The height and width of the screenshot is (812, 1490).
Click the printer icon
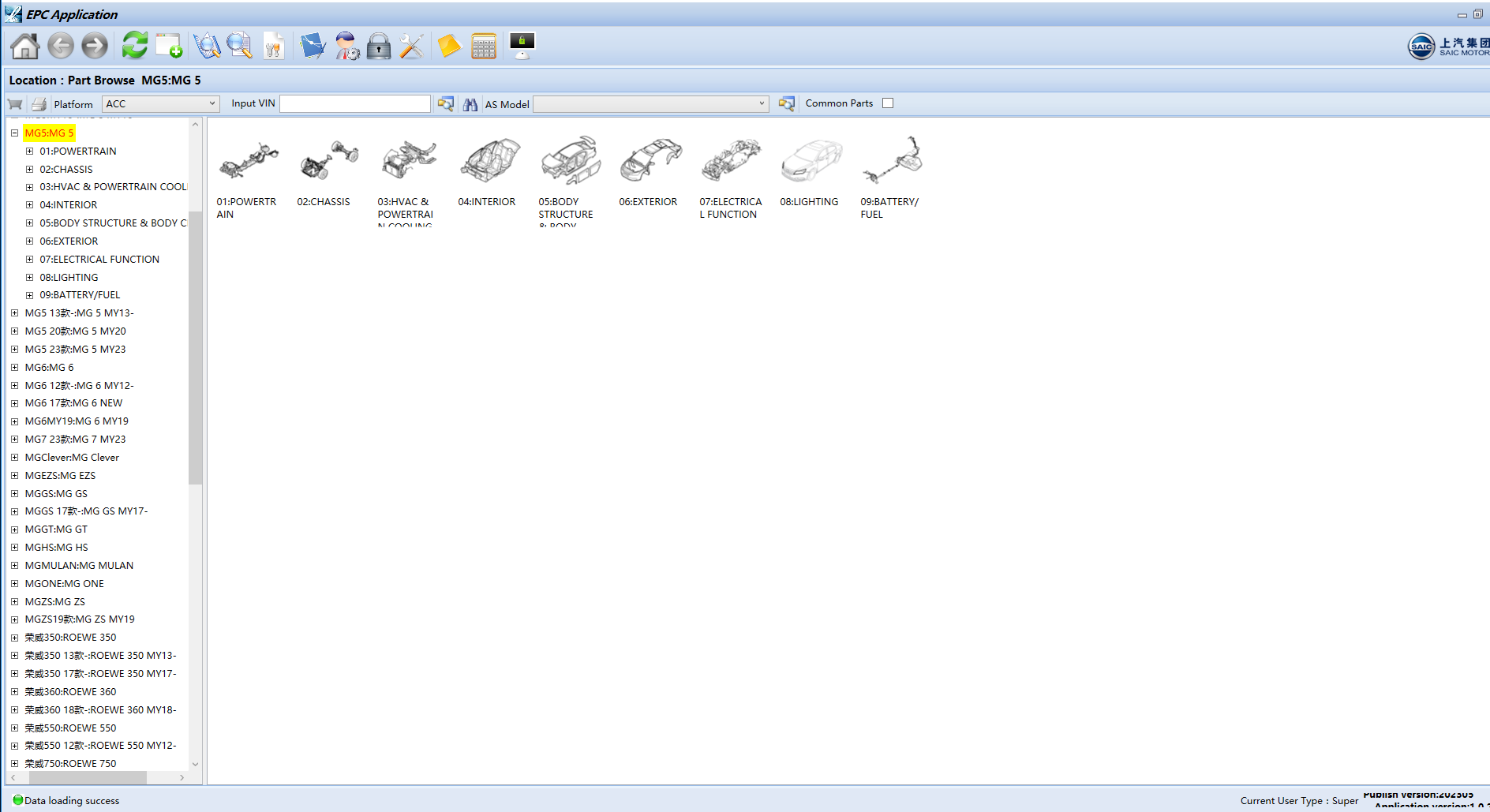39,104
